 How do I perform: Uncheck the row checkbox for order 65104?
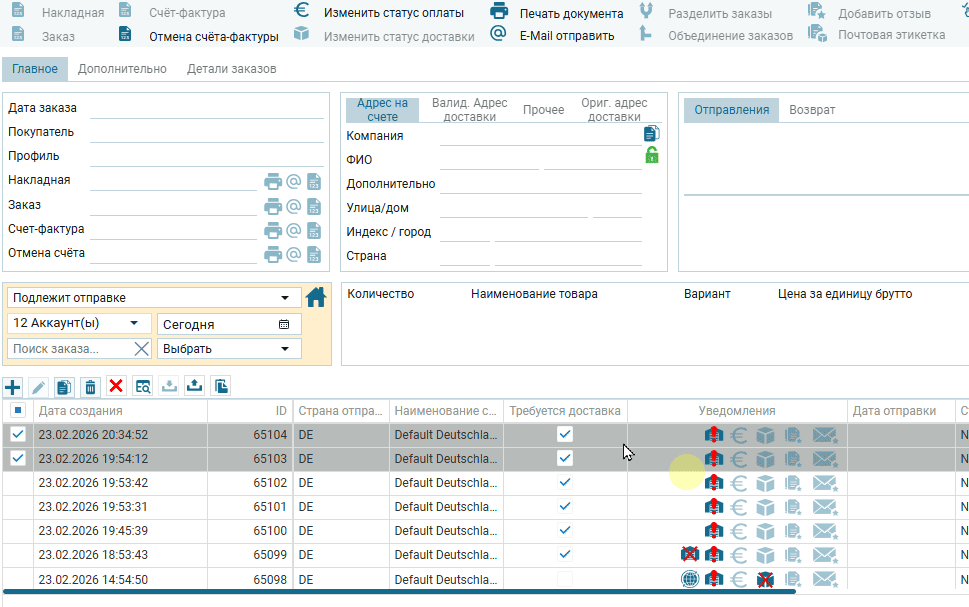(18, 435)
